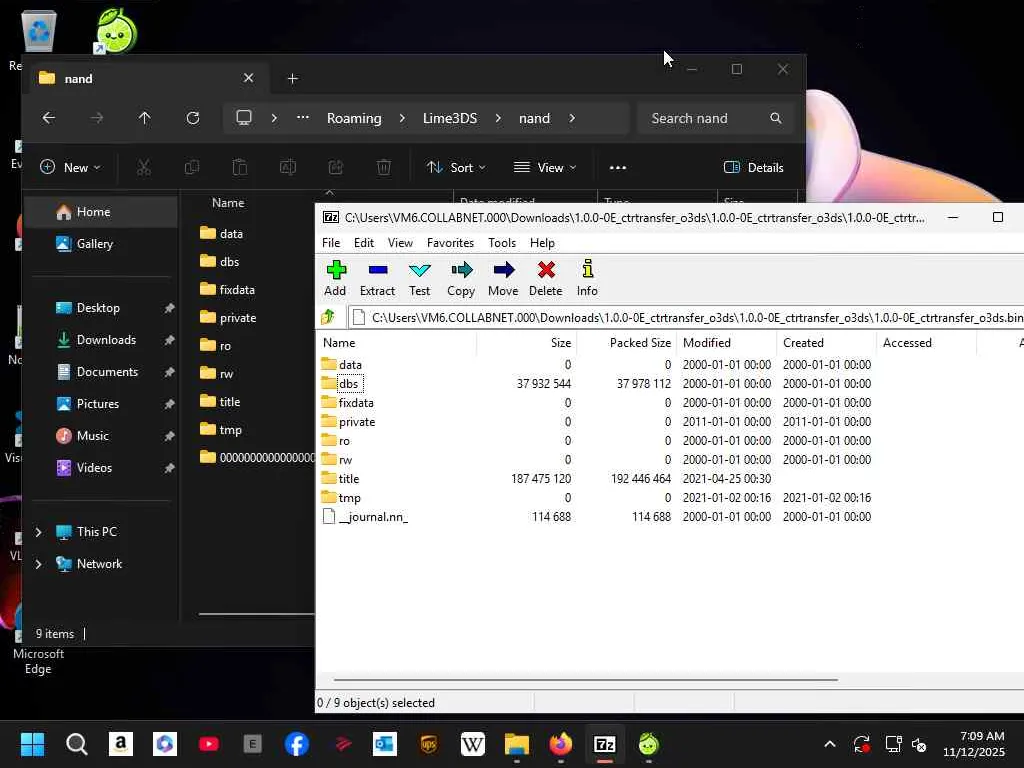Image resolution: width=1024 pixels, height=768 pixels.
Task: Expand the This PC tree node
Action: [39, 532]
